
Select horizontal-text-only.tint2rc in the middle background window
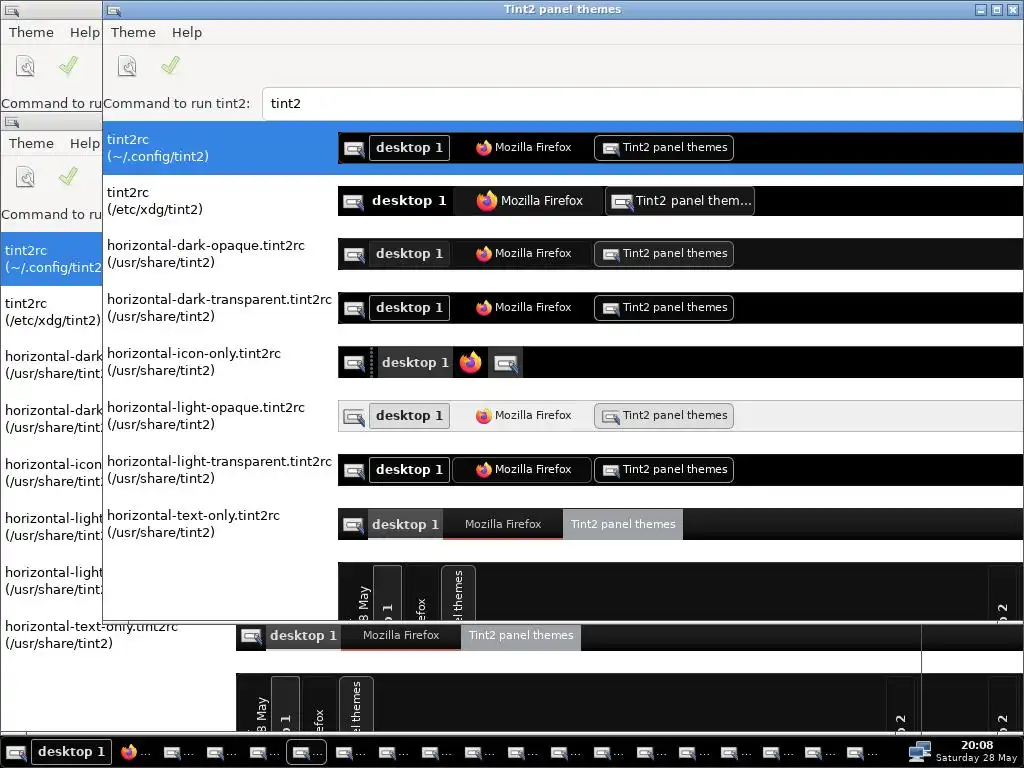coord(91,635)
